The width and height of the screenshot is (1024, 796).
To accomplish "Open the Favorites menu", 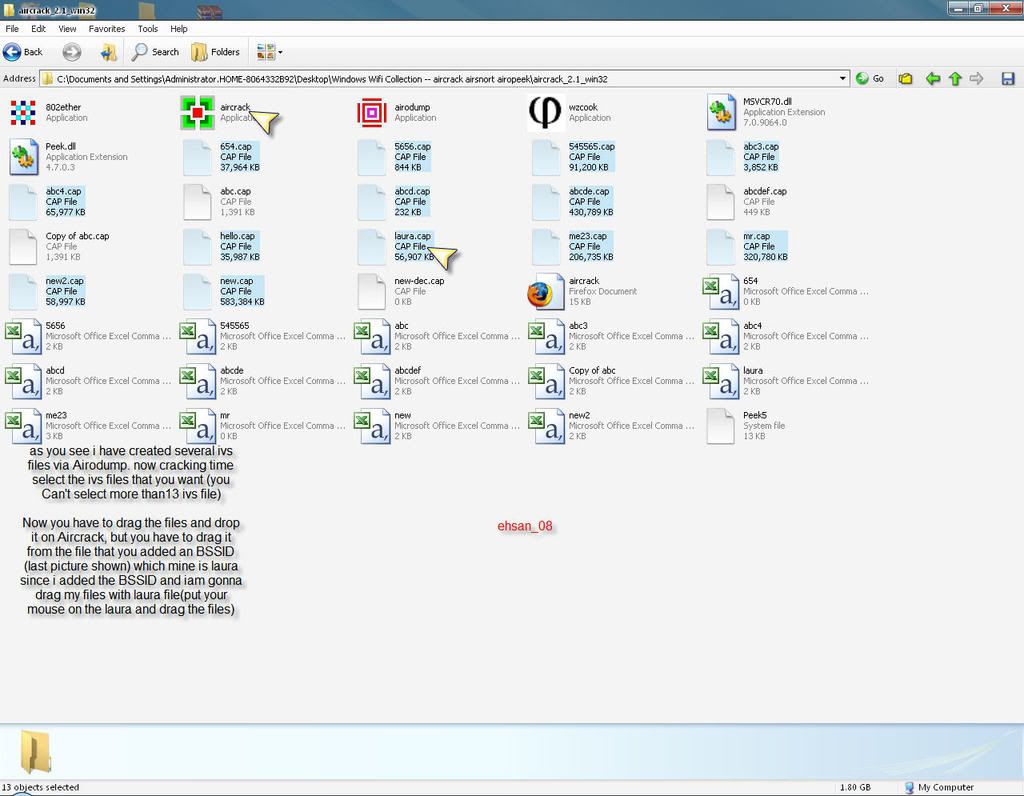I will (106, 29).
